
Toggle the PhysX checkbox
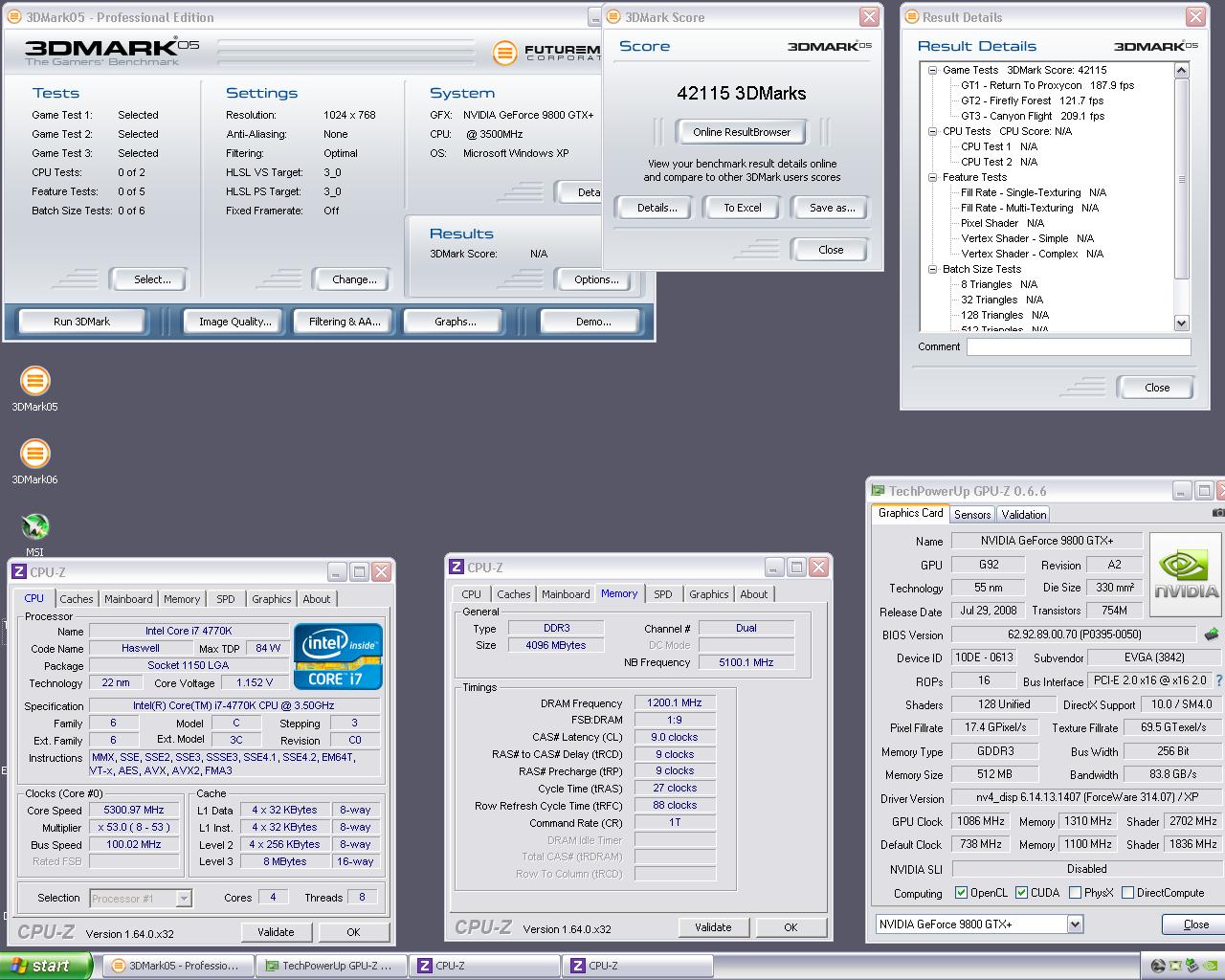point(1075,893)
